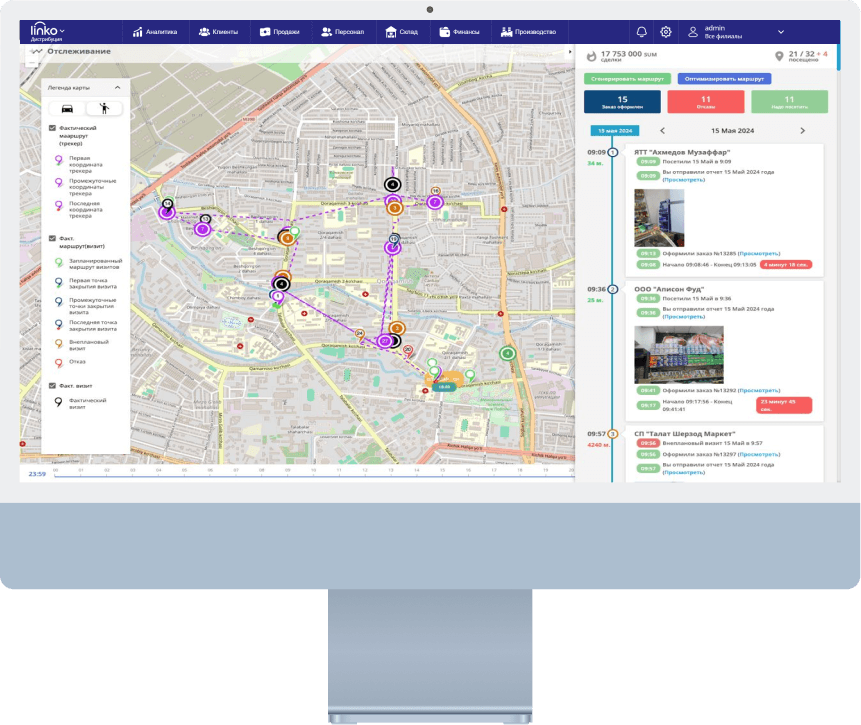
Task: Click the green marker numbered 4 on map
Action: click(x=508, y=353)
